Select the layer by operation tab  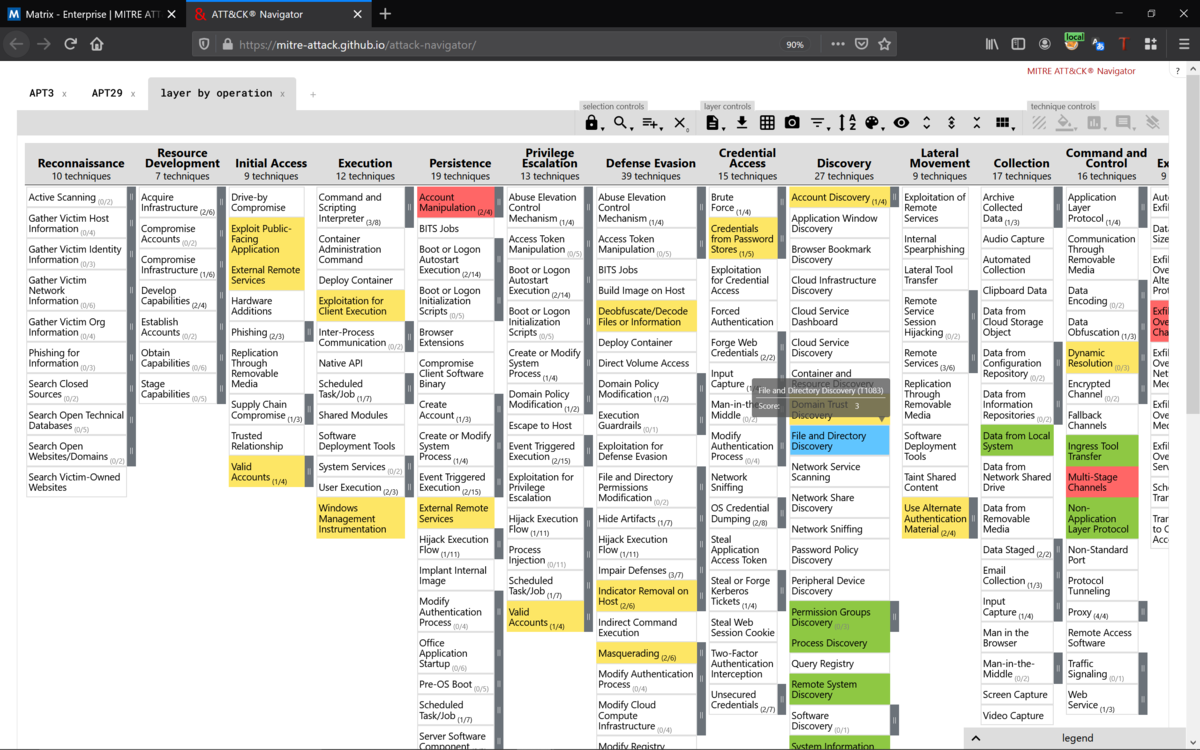[x=216, y=93]
